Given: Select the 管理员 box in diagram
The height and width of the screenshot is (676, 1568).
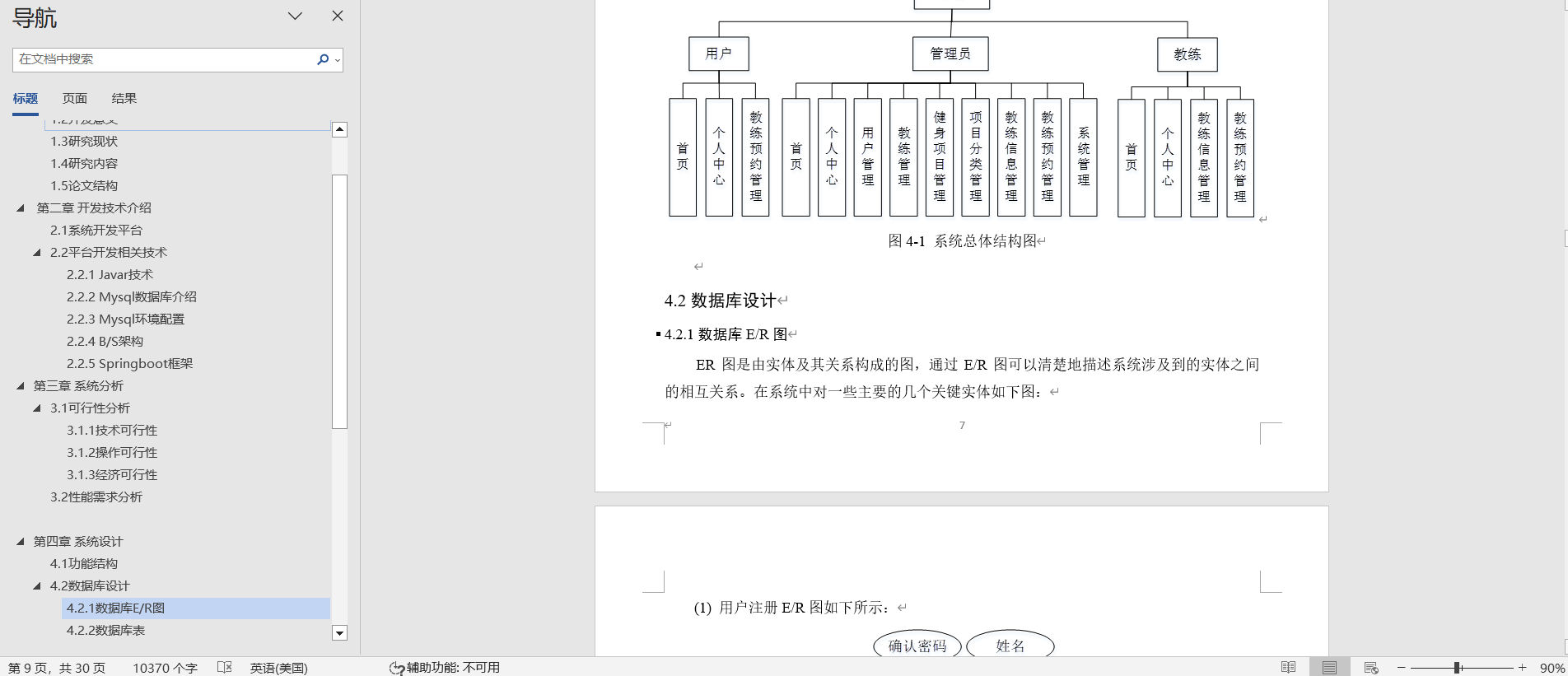Looking at the screenshot, I should click(x=950, y=54).
